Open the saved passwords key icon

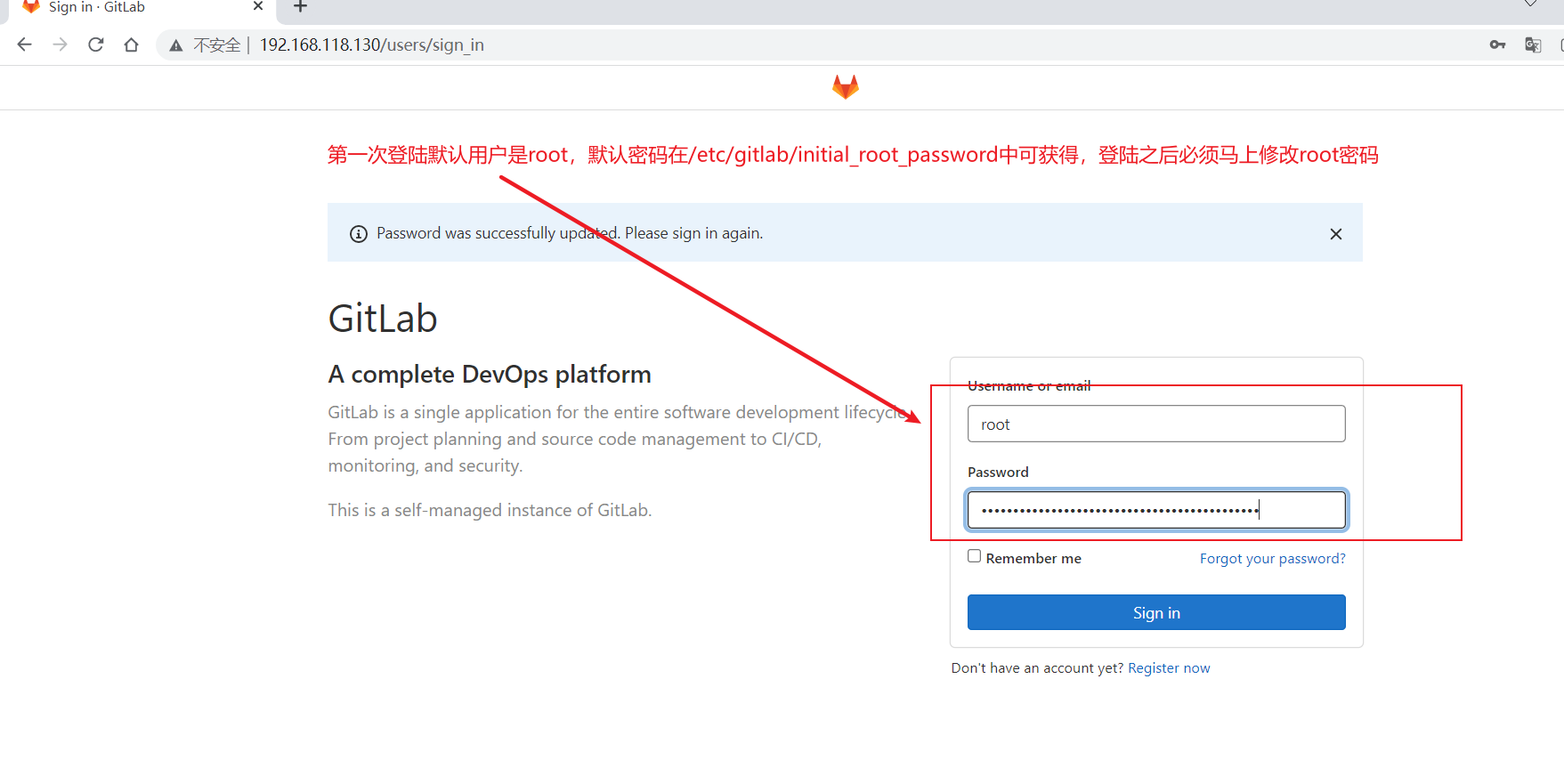click(x=1497, y=44)
